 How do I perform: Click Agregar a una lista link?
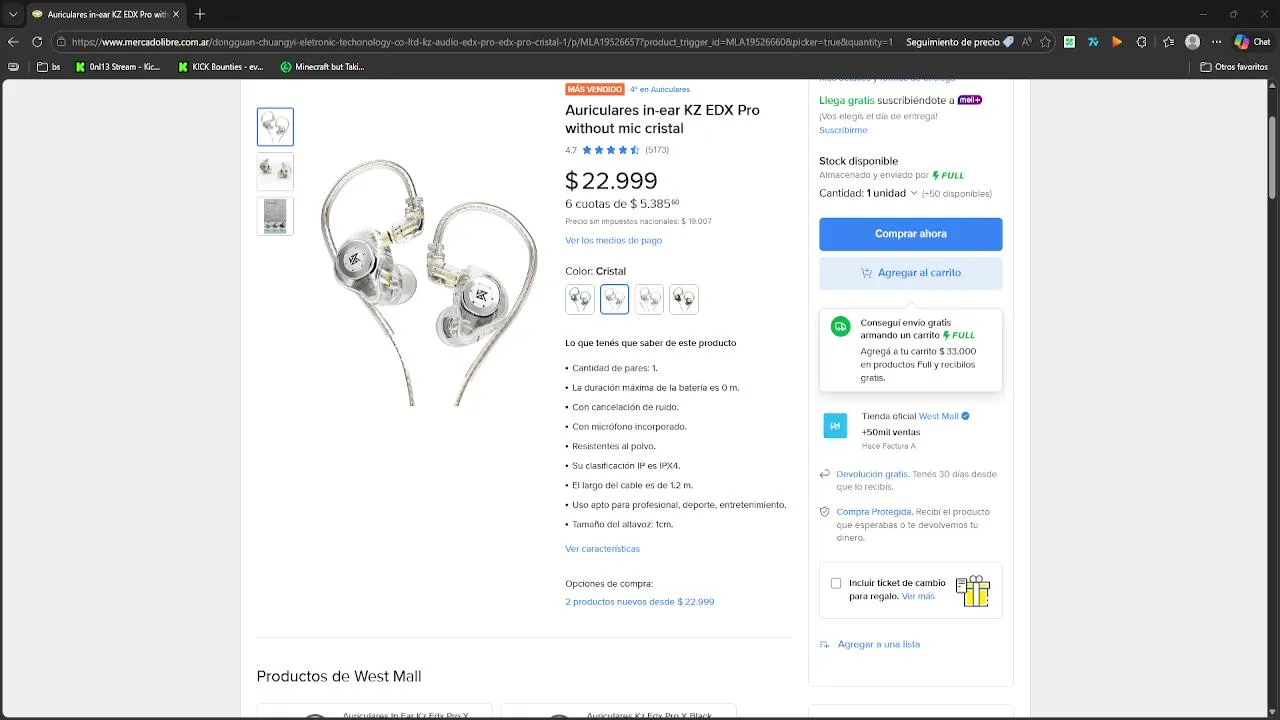point(878,645)
